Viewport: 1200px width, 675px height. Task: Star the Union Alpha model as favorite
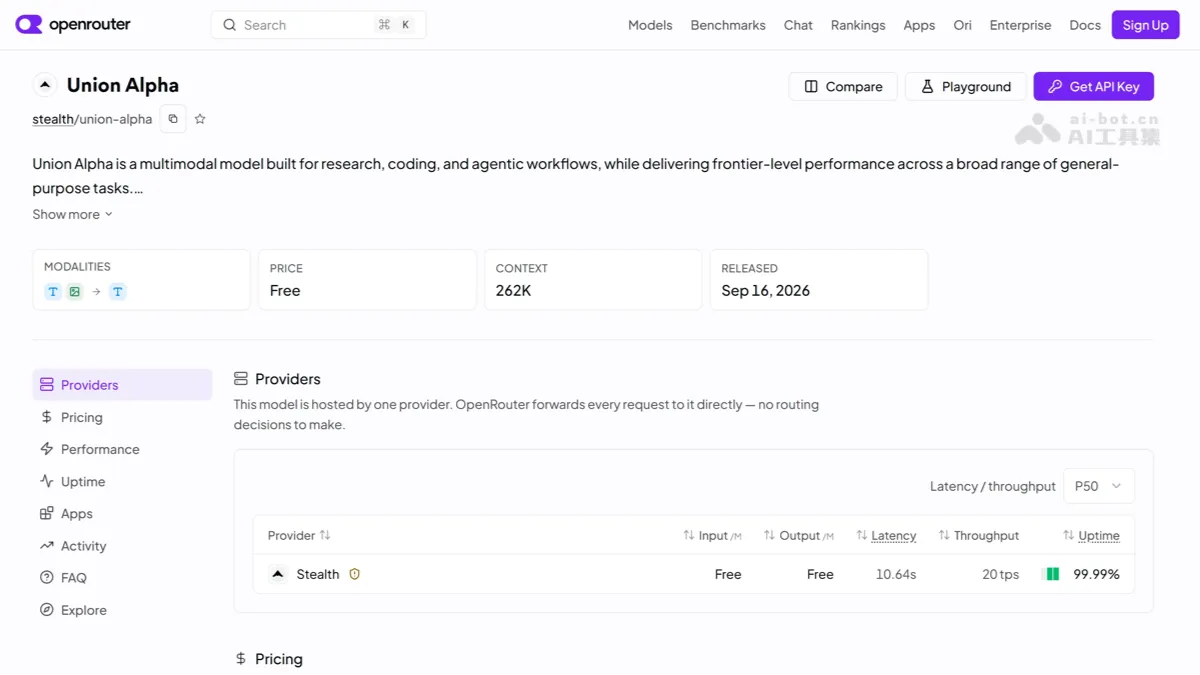tap(200, 119)
